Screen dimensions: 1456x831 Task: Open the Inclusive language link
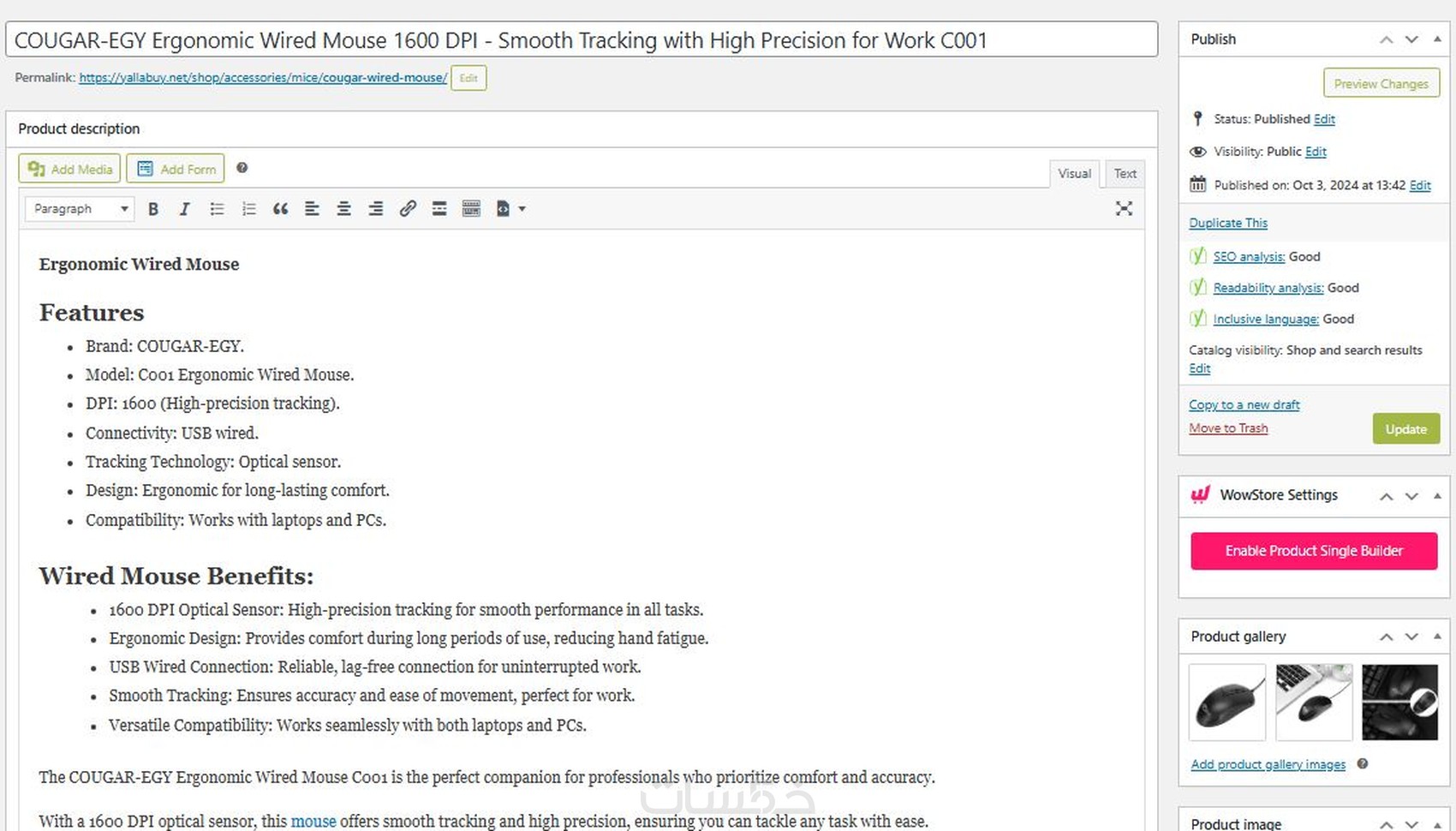click(1266, 319)
